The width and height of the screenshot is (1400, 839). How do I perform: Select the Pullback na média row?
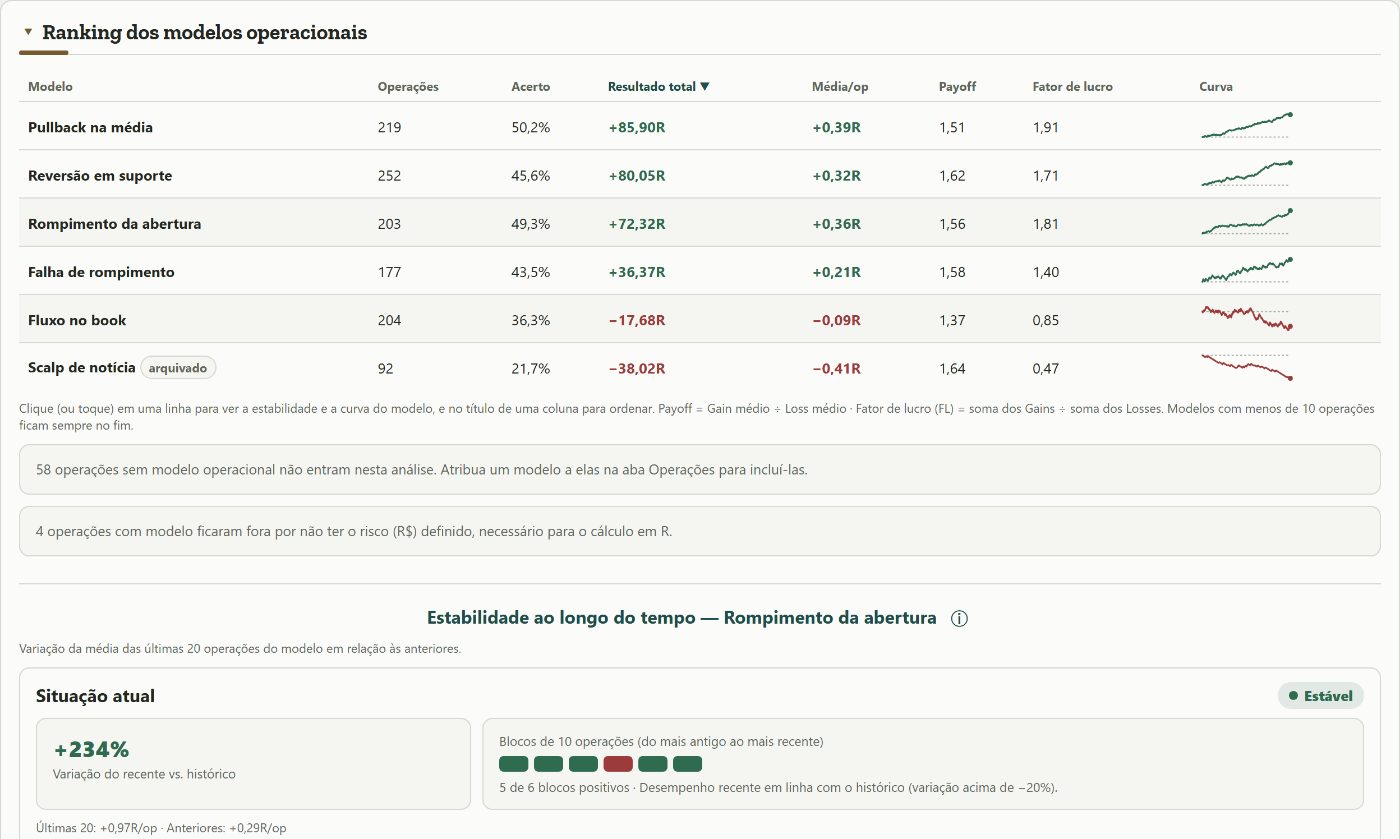click(700, 127)
